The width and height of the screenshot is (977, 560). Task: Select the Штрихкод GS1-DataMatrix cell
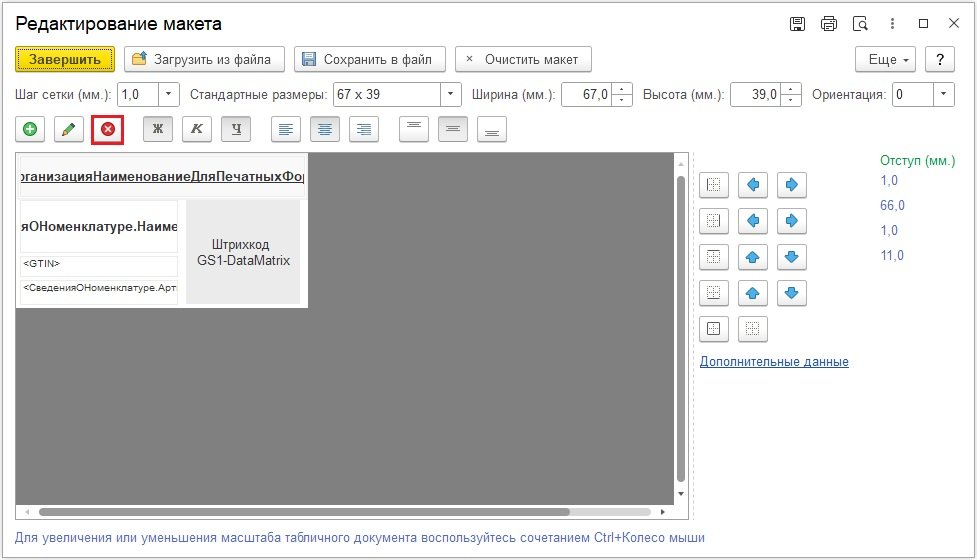click(x=243, y=252)
